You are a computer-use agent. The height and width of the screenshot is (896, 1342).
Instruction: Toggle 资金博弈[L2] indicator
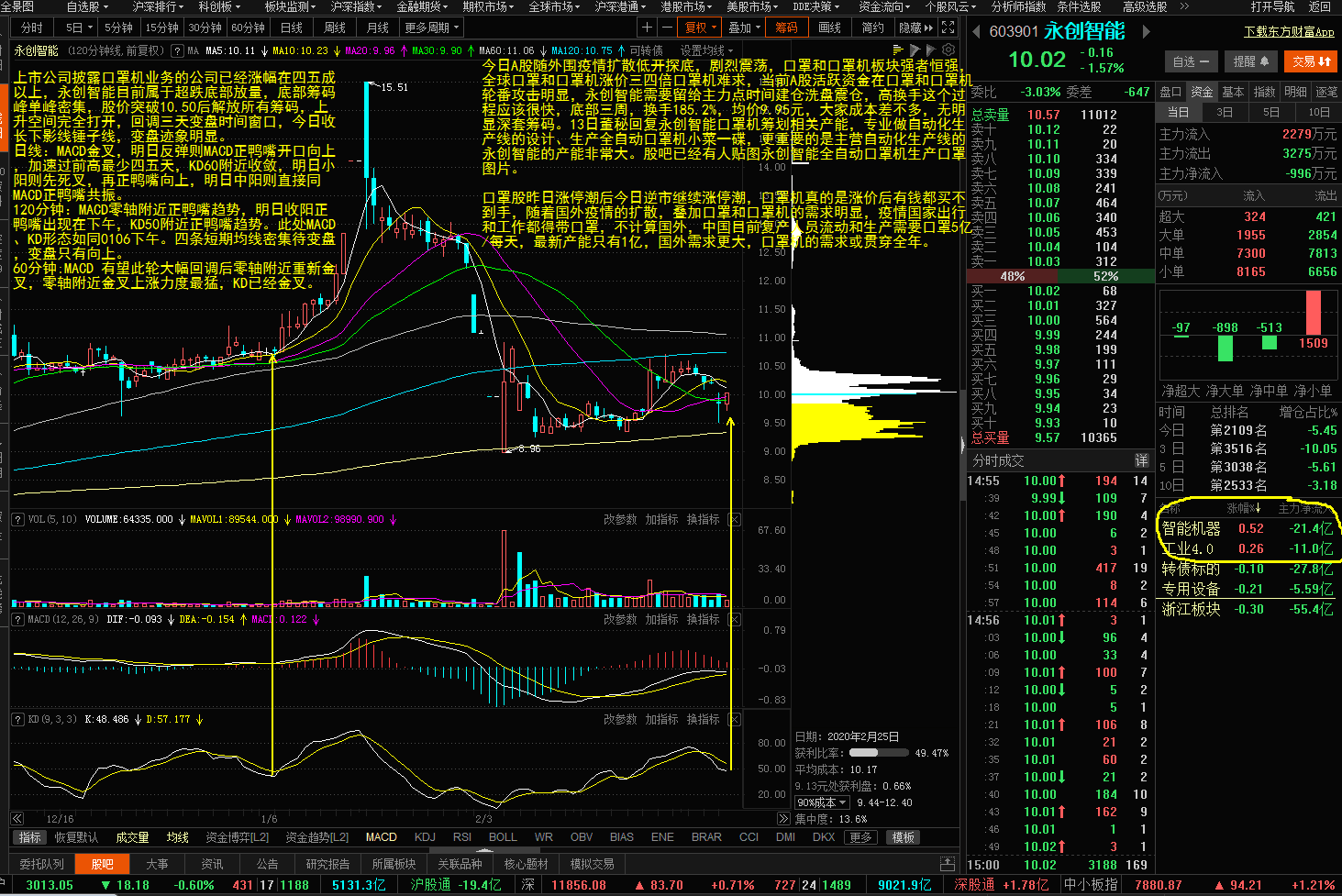pos(238,837)
